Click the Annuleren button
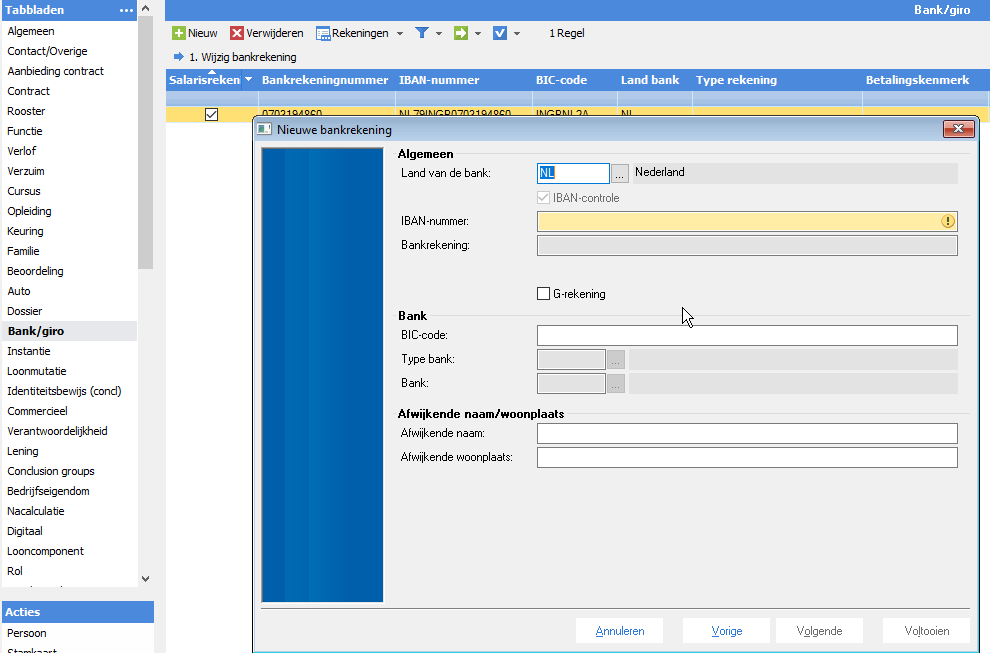 [619, 631]
